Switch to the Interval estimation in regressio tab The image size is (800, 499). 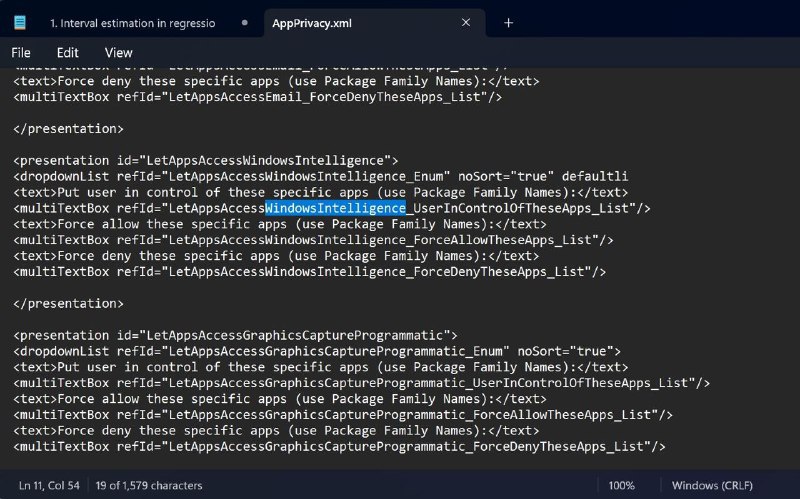pos(132,23)
